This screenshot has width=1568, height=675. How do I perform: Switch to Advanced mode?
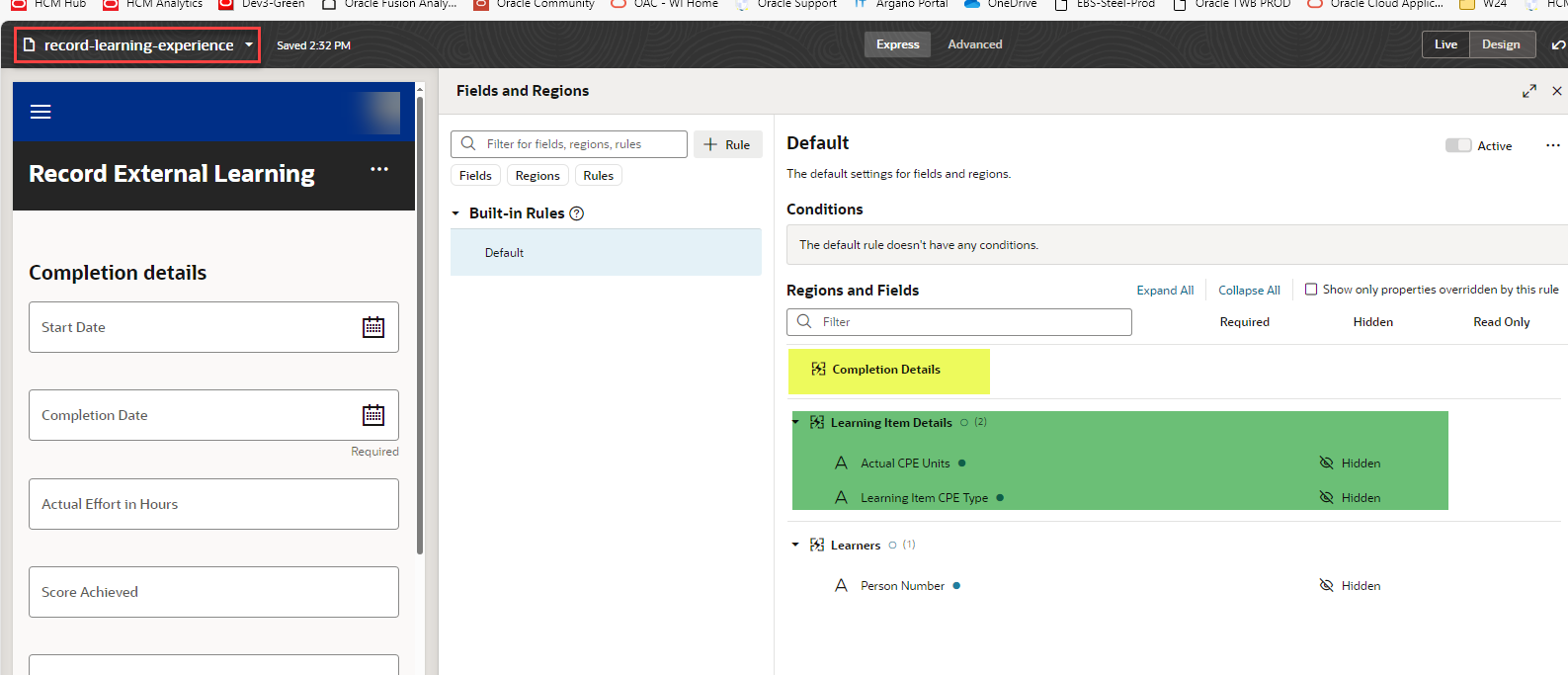pyautogui.click(x=975, y=44)
